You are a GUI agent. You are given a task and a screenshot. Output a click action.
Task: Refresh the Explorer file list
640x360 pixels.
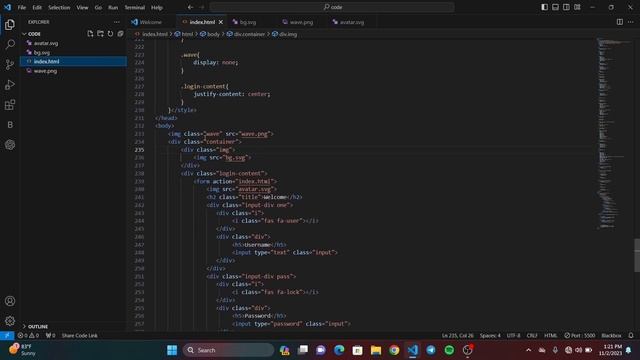tap(110, 34)
